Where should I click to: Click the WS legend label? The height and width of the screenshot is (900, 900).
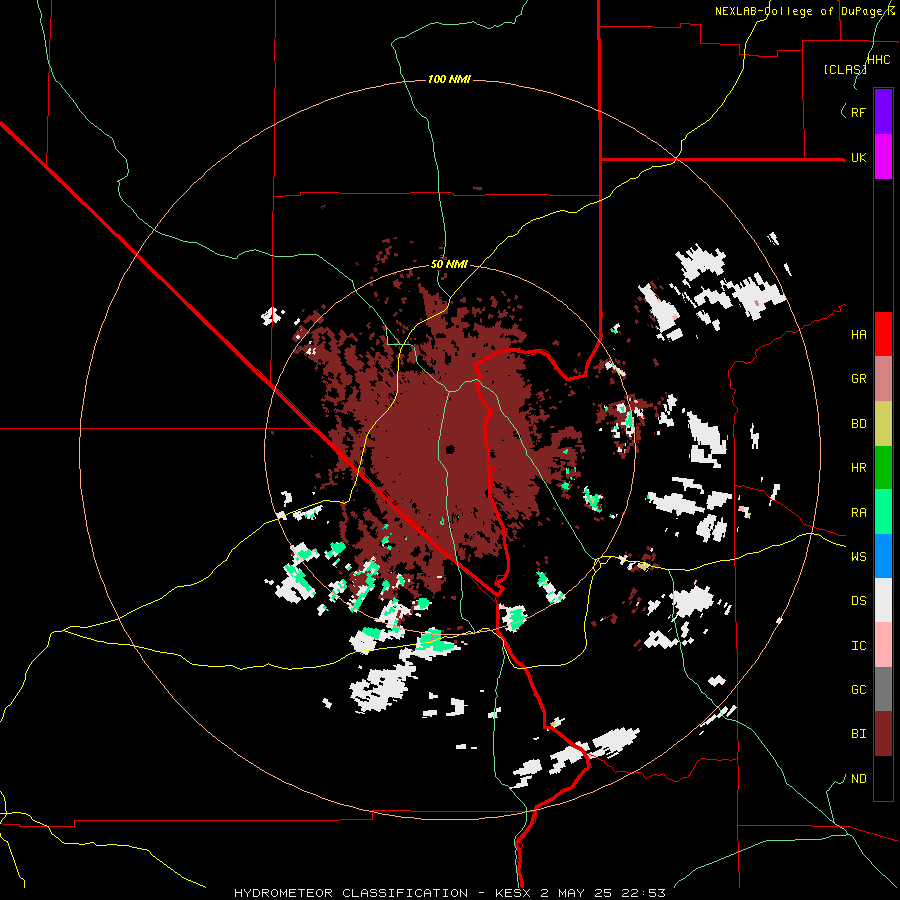(859, 557)
